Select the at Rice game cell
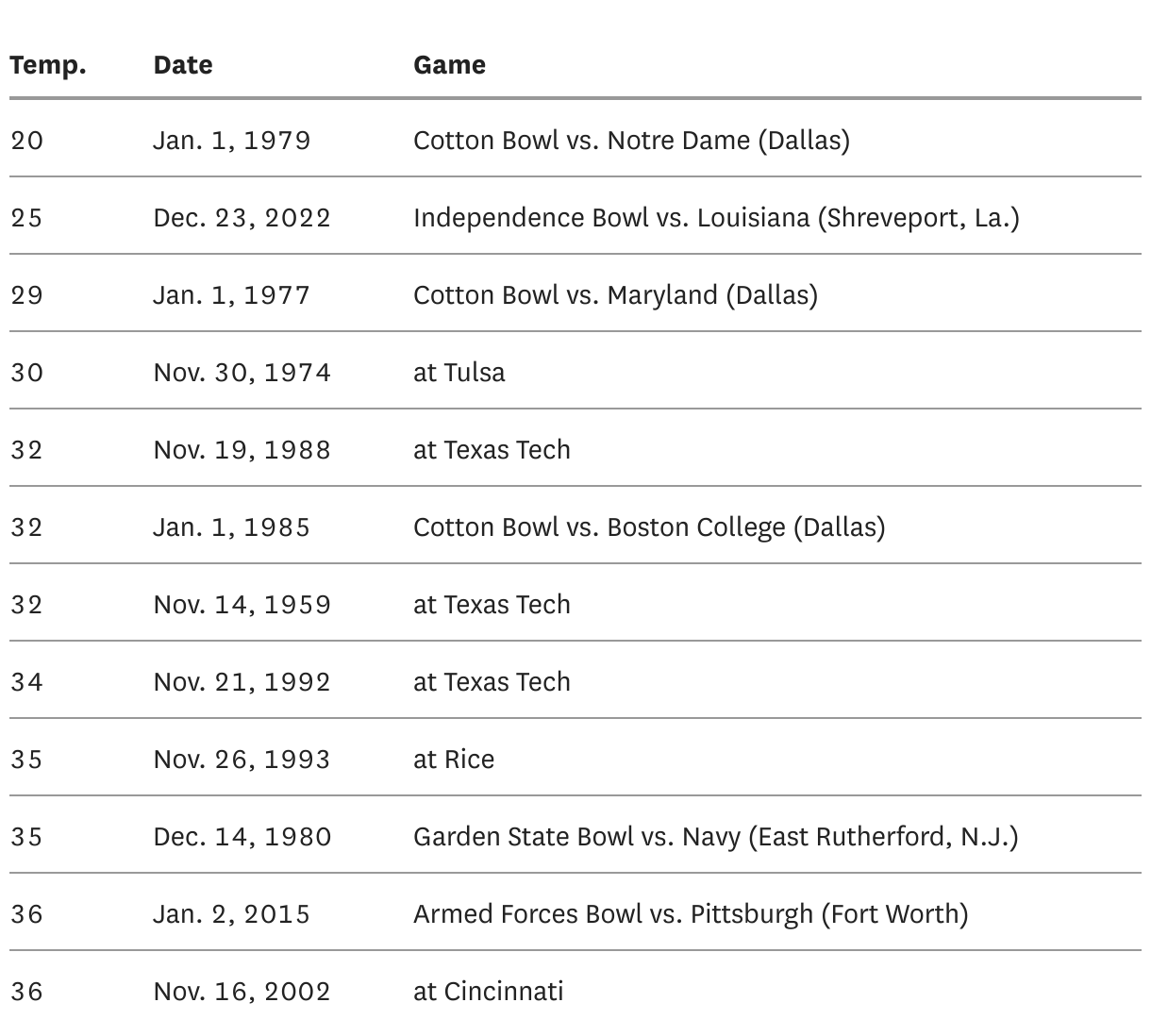Viewport: 1151px width, 1036px height. tap(454, 760)
